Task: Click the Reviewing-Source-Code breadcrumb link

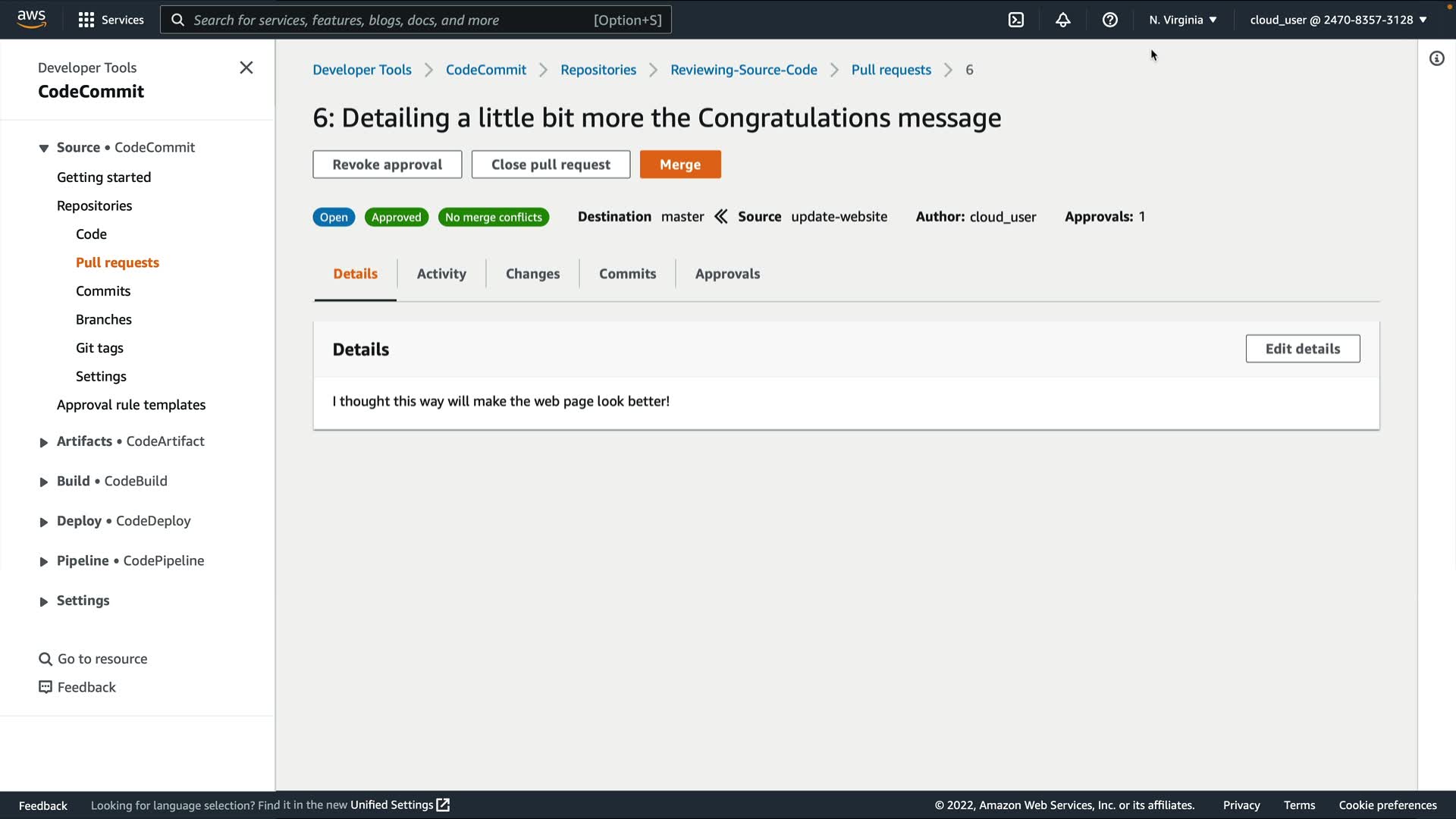Action: pyautogui.click(x=743, y=70)
